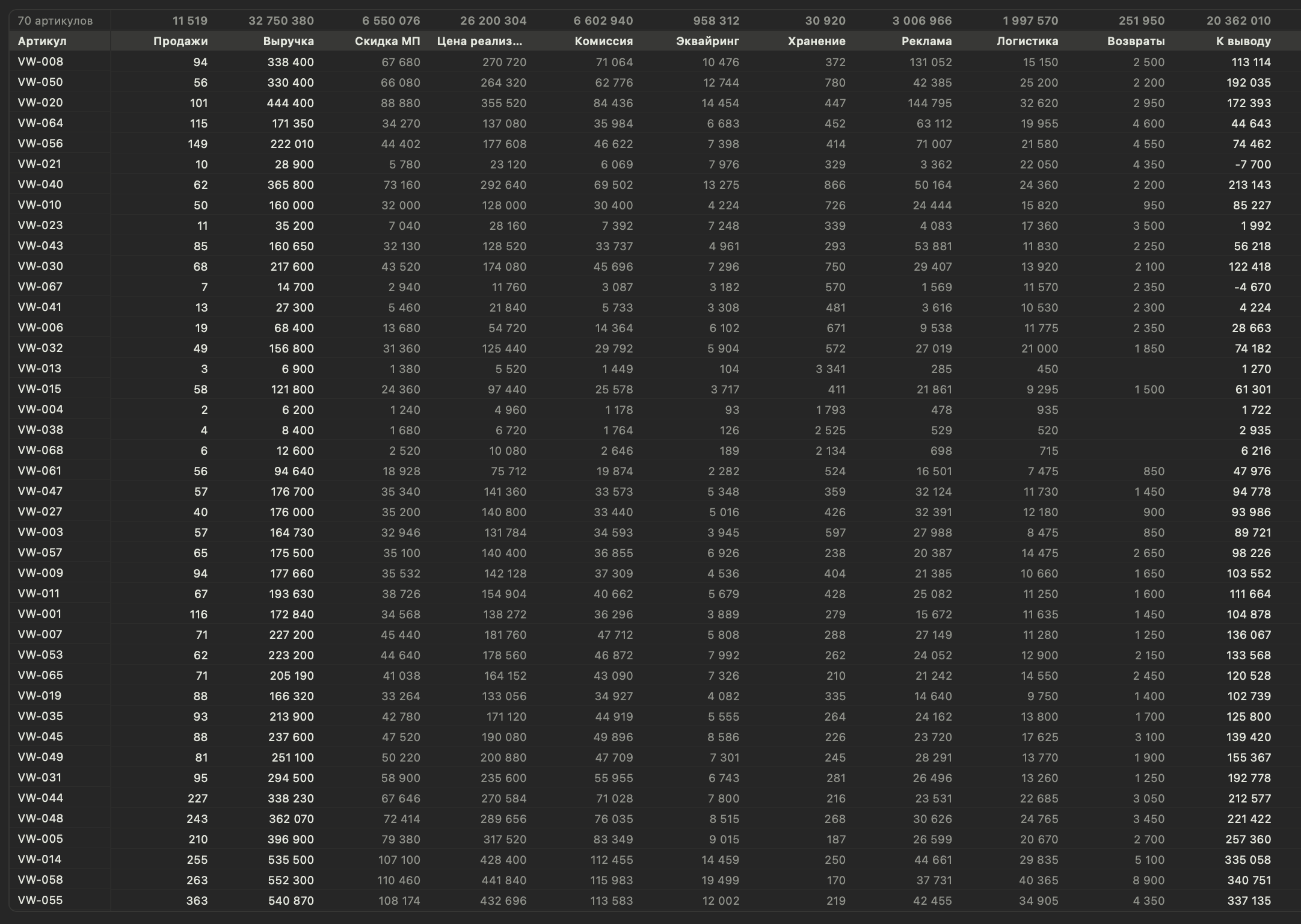The height and width of the screenshot is (924, 1301).
Task: Select the VW-004 article cell
Action: 40,410
